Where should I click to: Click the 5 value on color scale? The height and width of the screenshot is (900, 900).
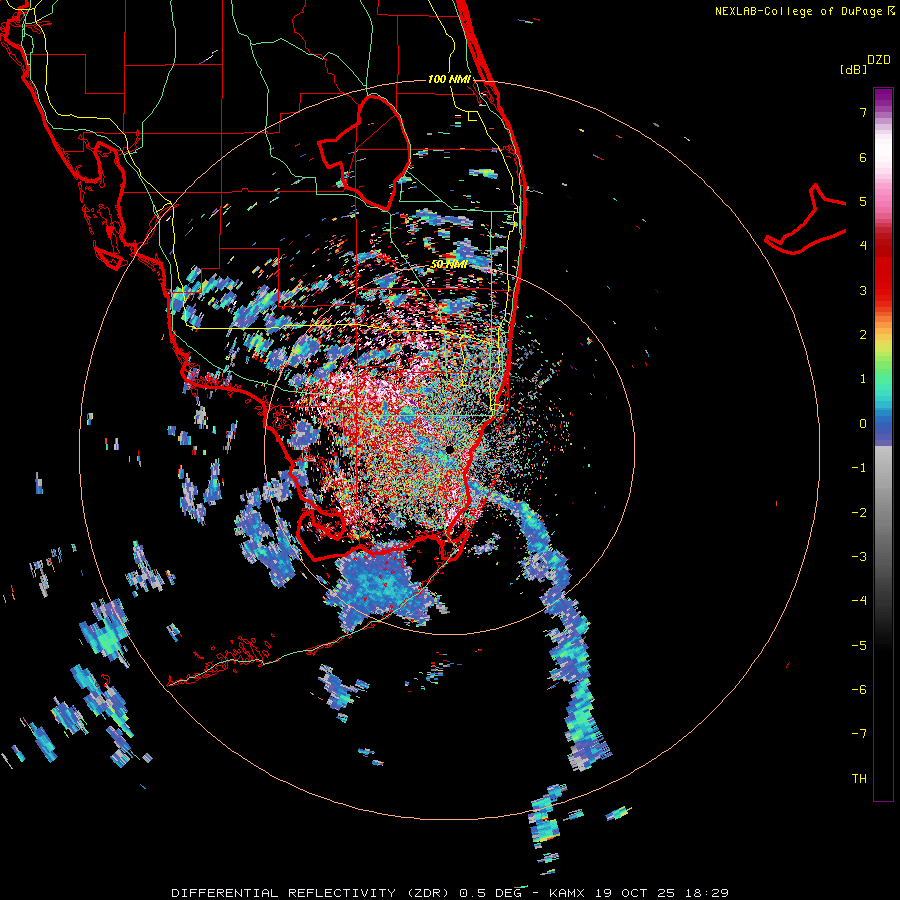coord(863,201)
